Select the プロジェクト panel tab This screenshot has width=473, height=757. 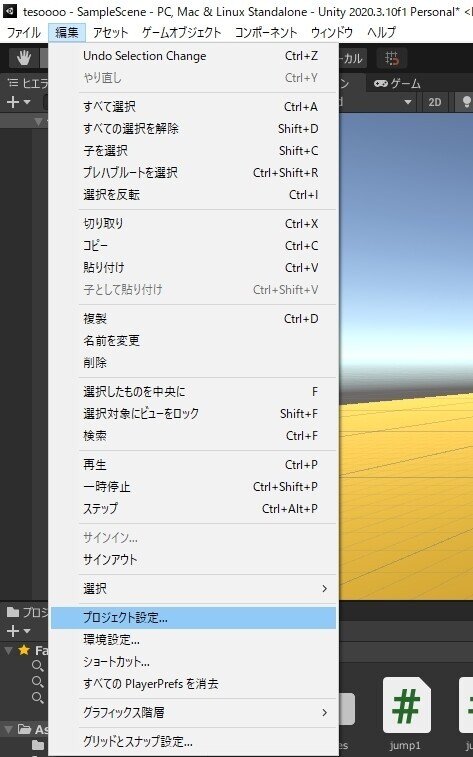tap(27, 613)
